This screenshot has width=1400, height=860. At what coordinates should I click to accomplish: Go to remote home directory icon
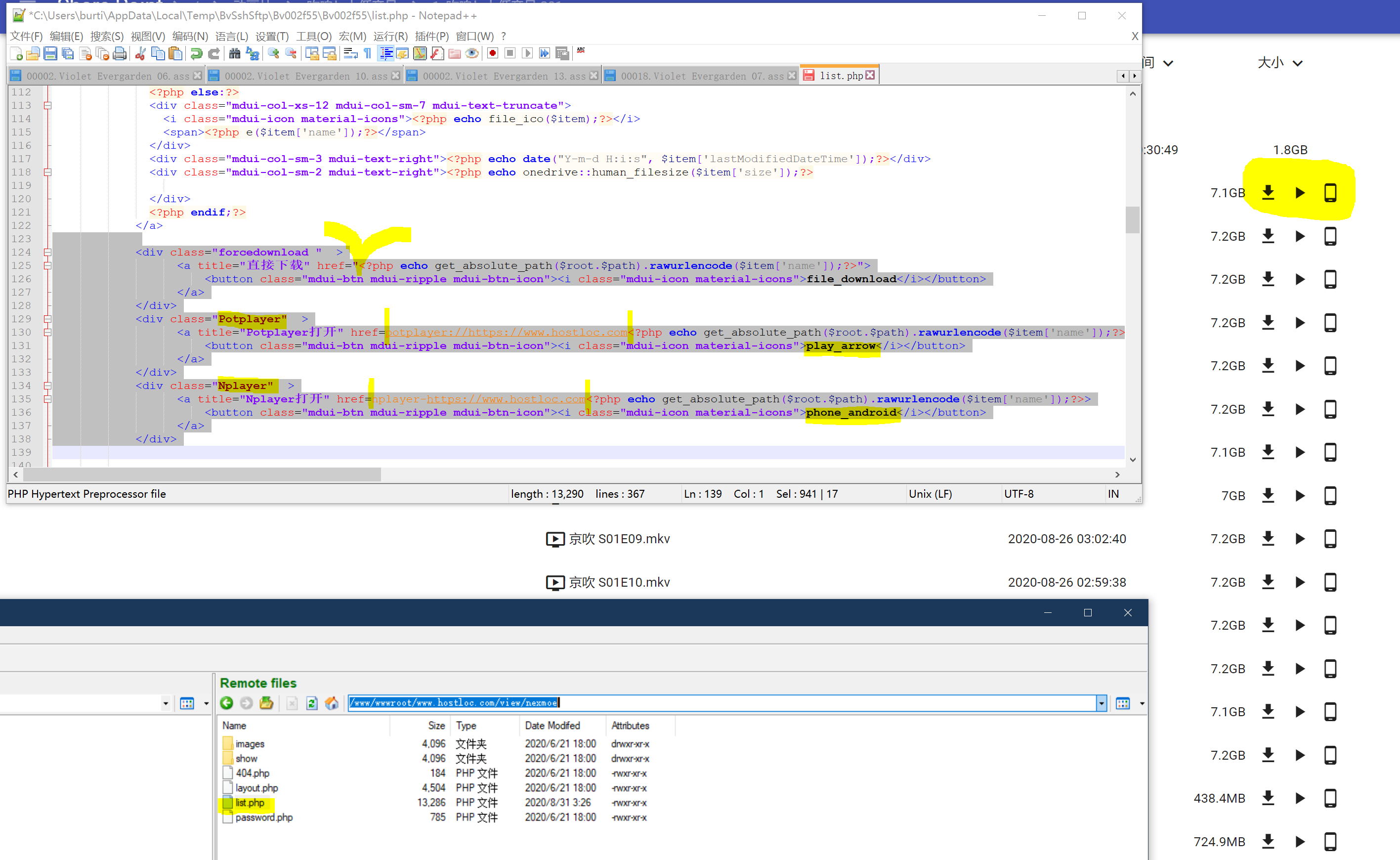[x=332, y=703]
